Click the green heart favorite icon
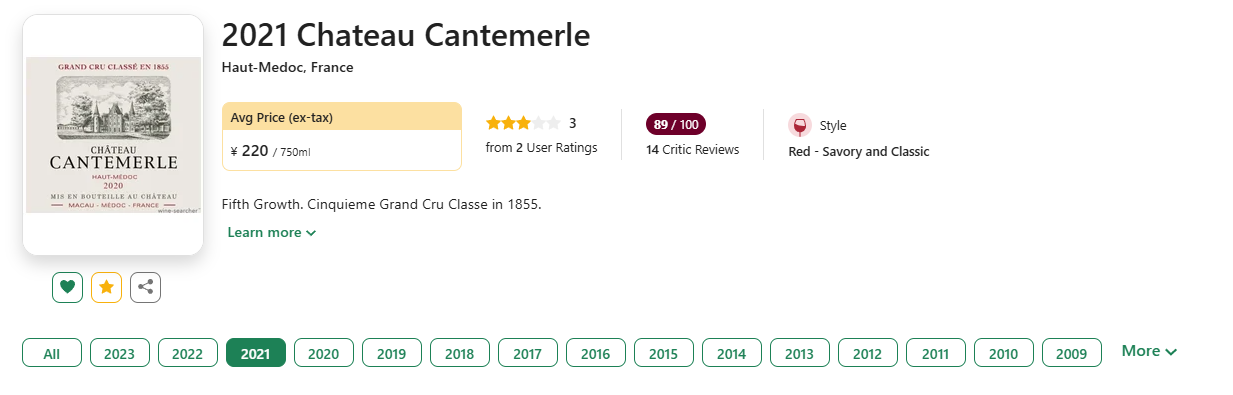The height and width of the screenshot is (395, 1233). pos(67,287)
